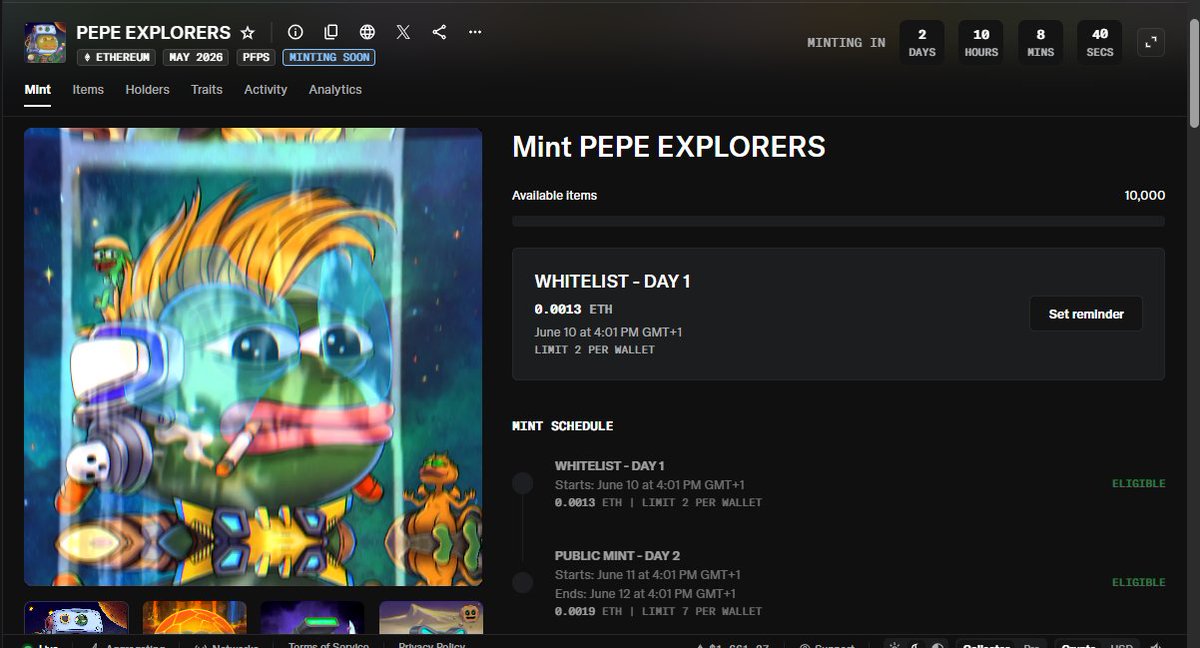The height and width of the screenshot is (648, 1200).
Task: Select the fourth beige preview thumbnail
Action: click(x=431, y=617)
